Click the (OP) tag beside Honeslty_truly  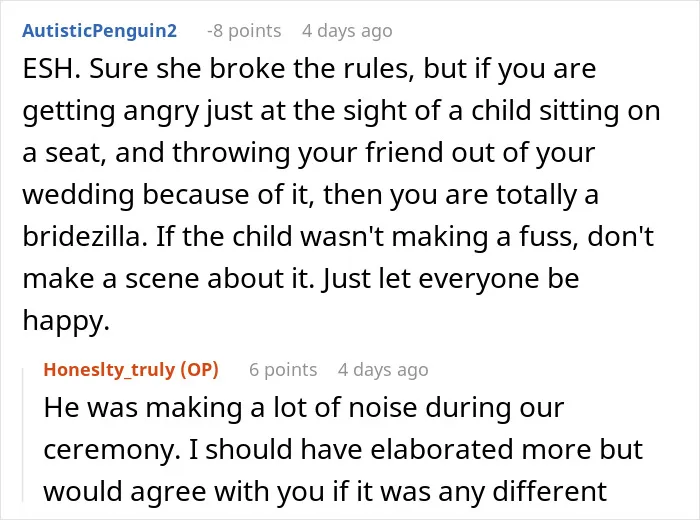click(199, 370)
